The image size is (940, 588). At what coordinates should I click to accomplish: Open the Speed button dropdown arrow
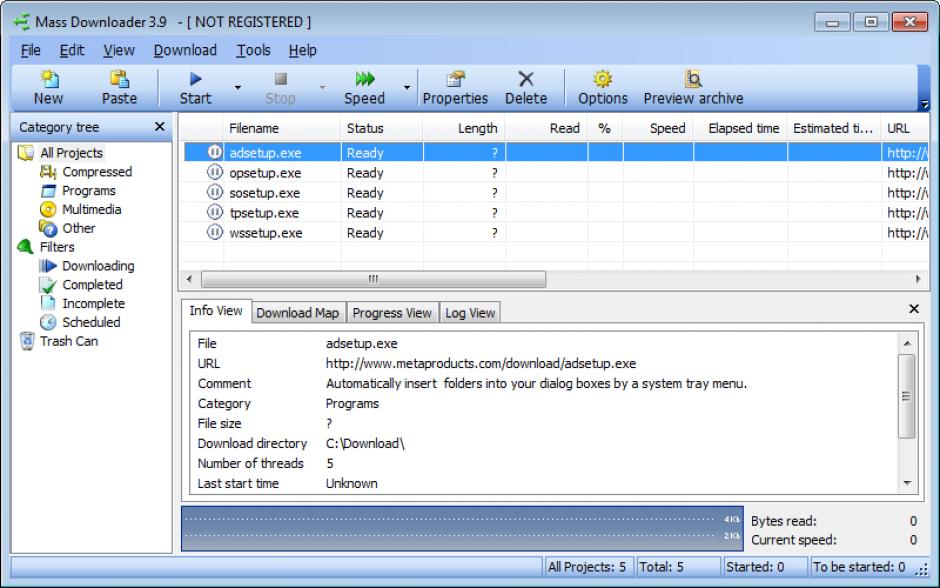point(407,88)
